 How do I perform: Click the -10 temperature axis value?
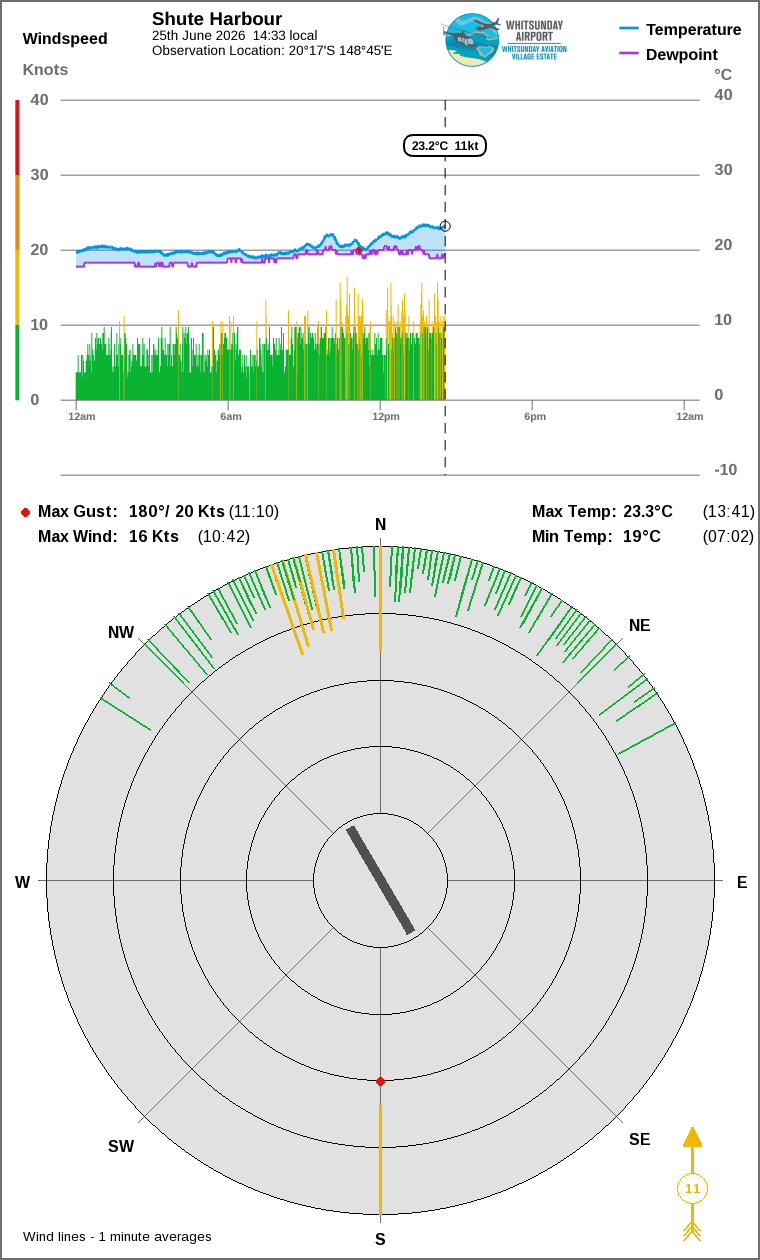coord(725,470)
